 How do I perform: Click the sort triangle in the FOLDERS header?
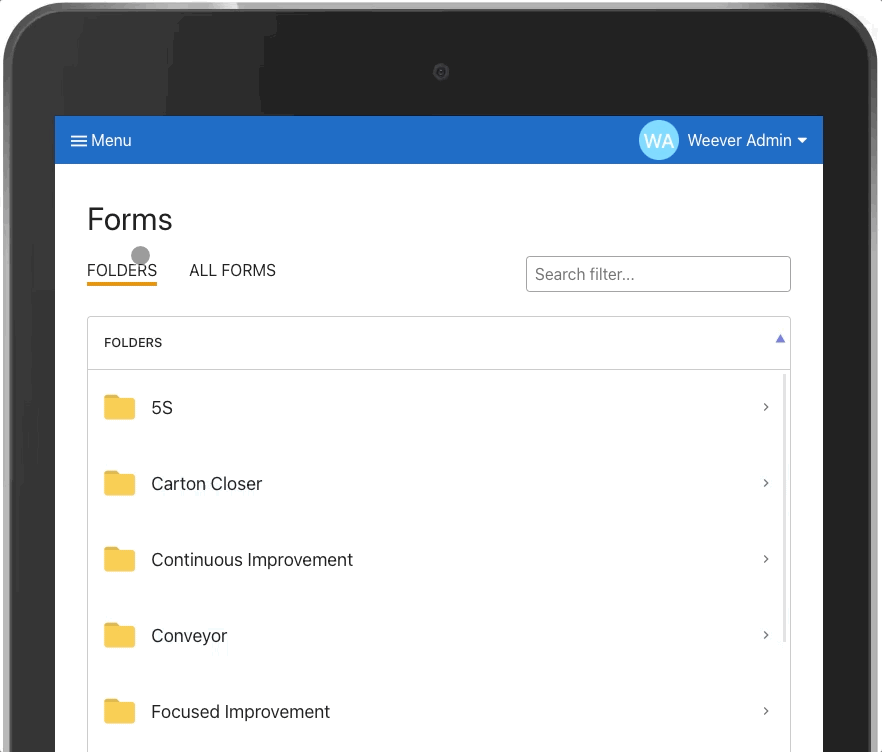tap(780, 339)
